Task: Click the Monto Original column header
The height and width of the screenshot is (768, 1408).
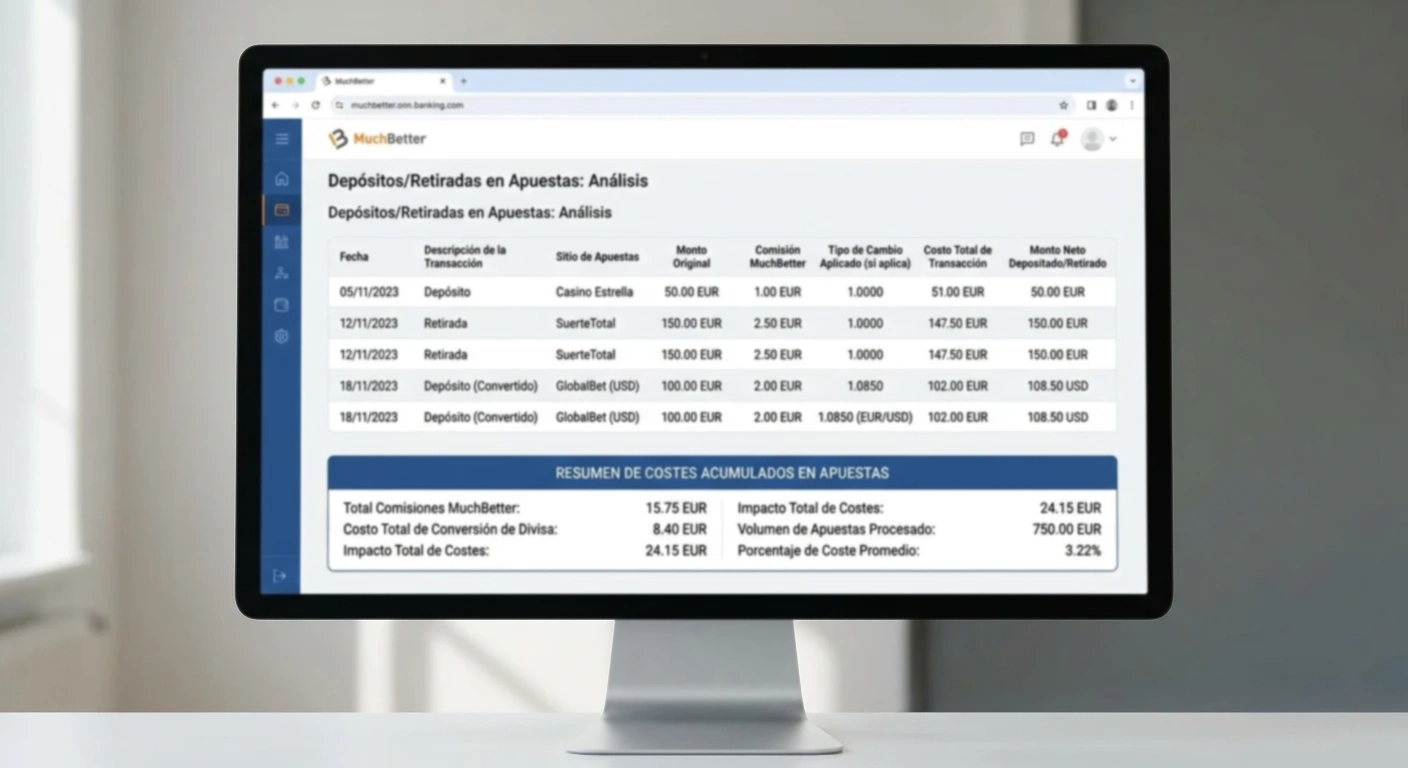Action: pyautogui.click(x=692, y=257)
